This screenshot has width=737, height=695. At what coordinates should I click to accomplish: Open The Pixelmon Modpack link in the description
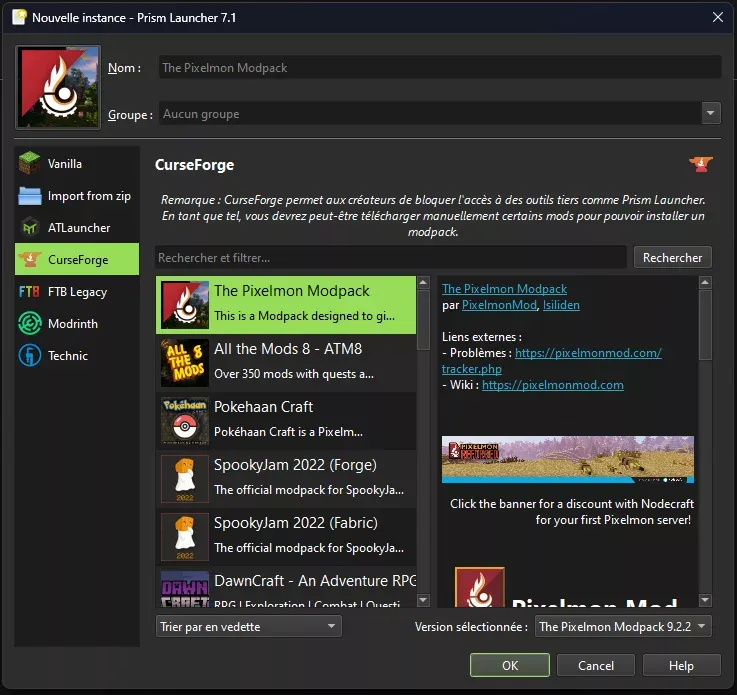tap(504, 289)
